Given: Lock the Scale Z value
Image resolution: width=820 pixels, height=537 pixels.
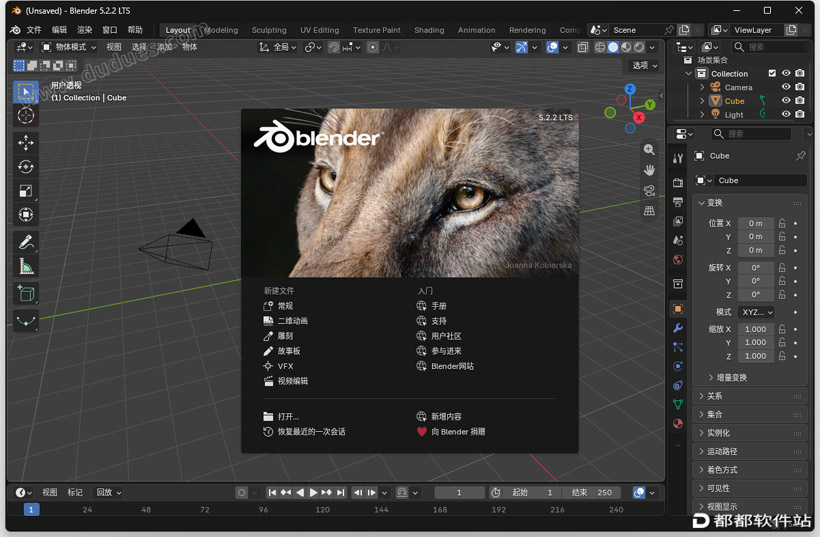Looking at the screenshot, I should pos(782,356).
